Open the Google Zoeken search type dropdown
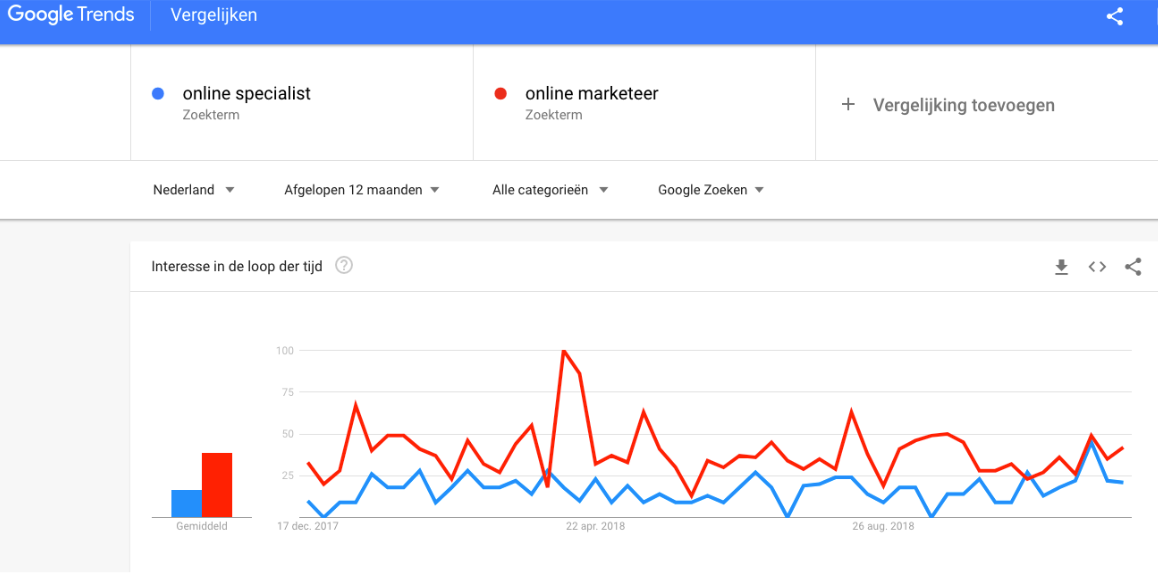 [710, 190]
